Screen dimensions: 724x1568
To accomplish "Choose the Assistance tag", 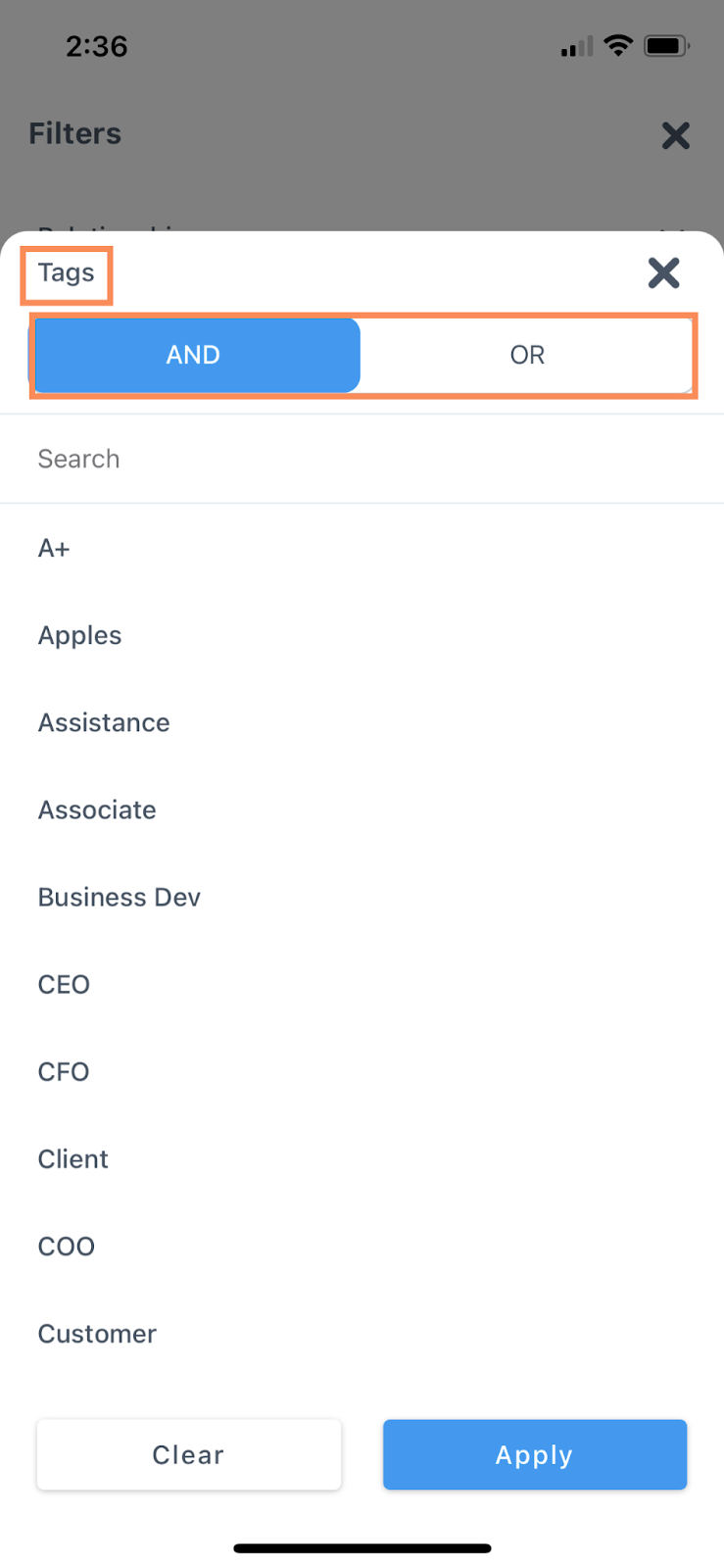I will pyautogui.click(x=104, y=722).
